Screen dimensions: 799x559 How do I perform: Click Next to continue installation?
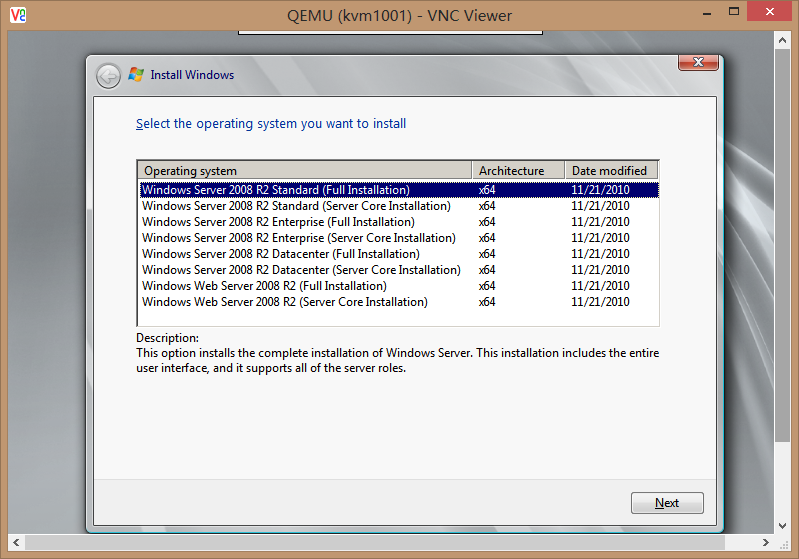click(667, 503)
